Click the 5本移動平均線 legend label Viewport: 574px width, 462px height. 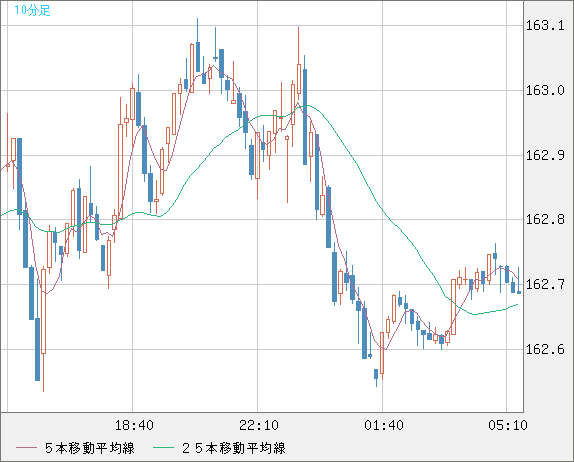tap(90, 448)
